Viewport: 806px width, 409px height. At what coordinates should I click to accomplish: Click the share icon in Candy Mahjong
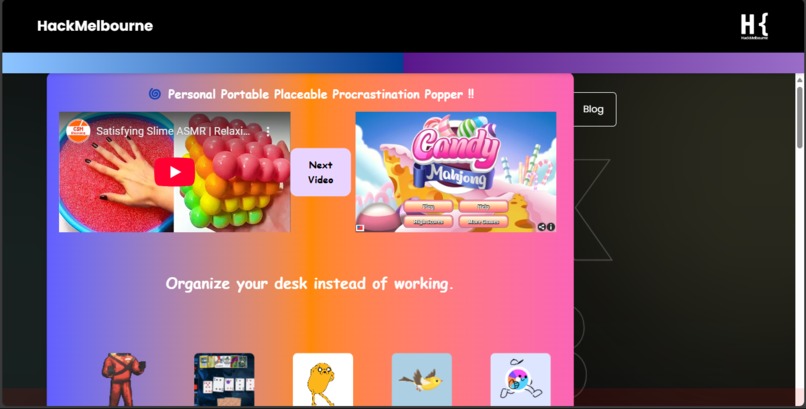coord(542,227)
